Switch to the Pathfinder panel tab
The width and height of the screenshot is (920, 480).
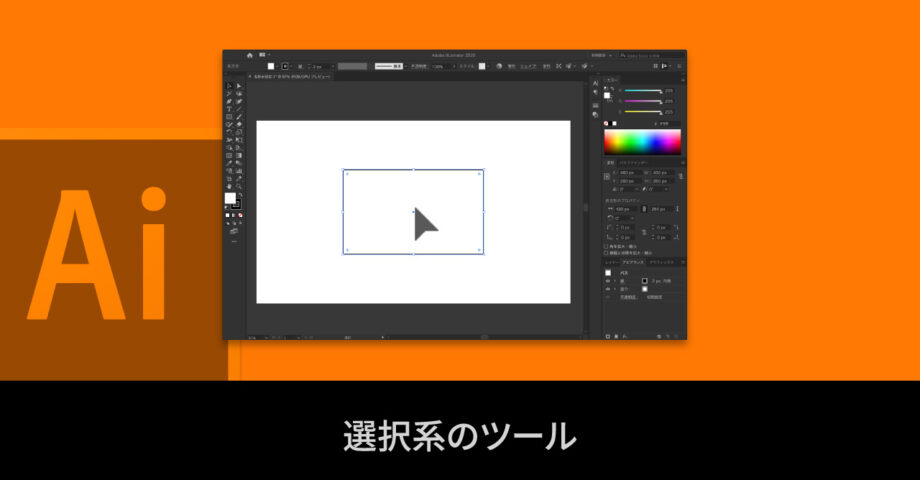pos(633,162)
